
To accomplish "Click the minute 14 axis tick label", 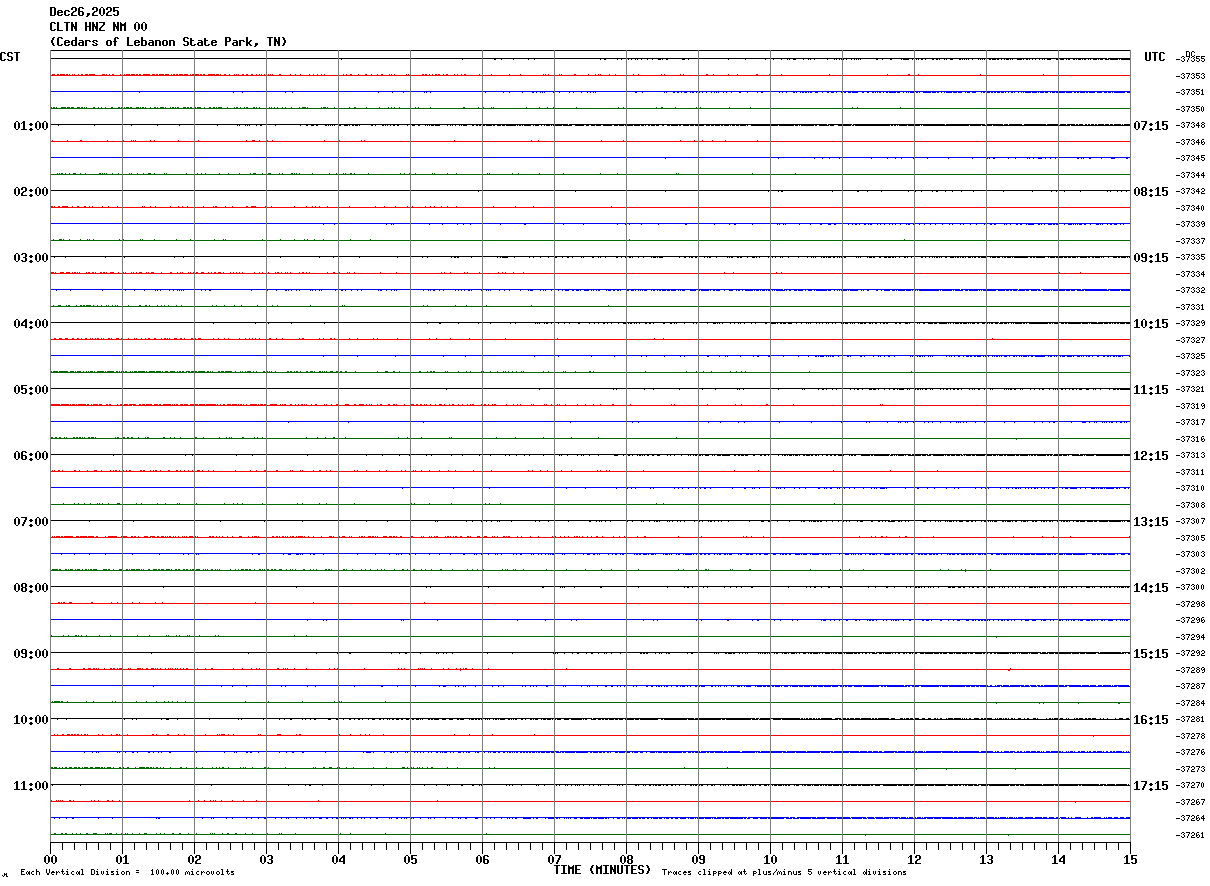I will coord(1059,859).
